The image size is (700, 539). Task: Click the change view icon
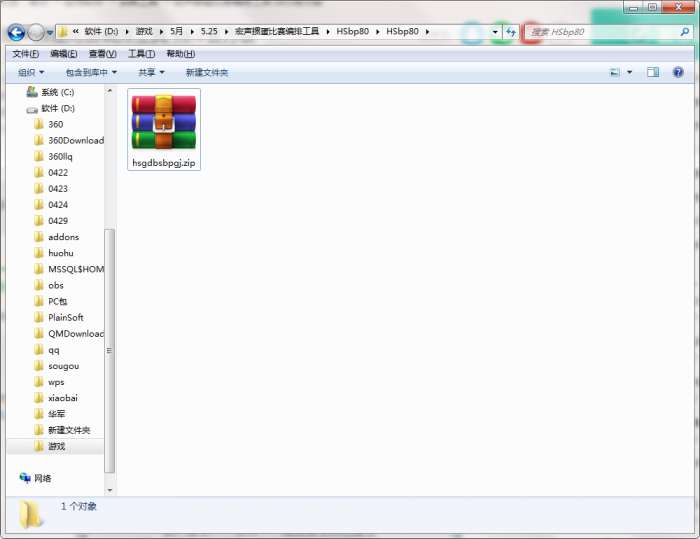pos(615,72)
